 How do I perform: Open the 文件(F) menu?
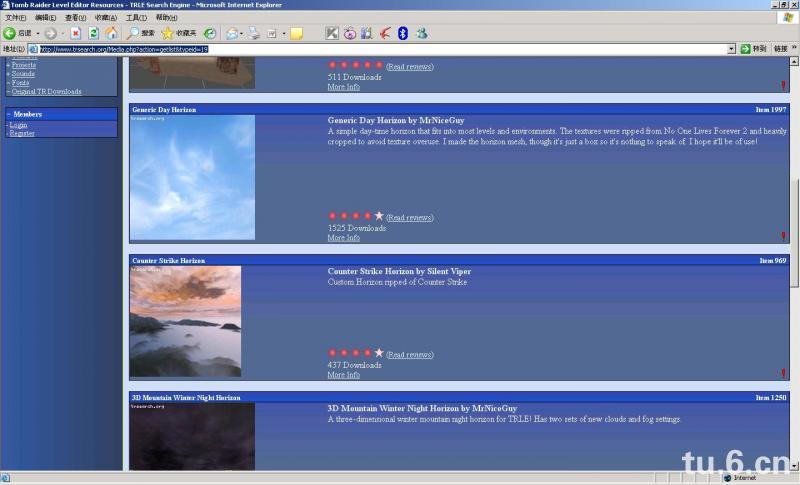(x=16, y=17)
